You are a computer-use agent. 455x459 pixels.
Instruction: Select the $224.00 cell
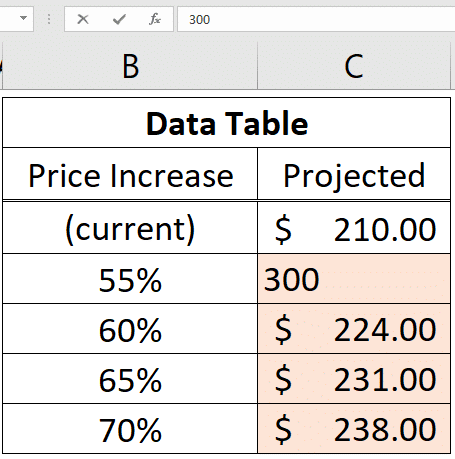[354, 329]
